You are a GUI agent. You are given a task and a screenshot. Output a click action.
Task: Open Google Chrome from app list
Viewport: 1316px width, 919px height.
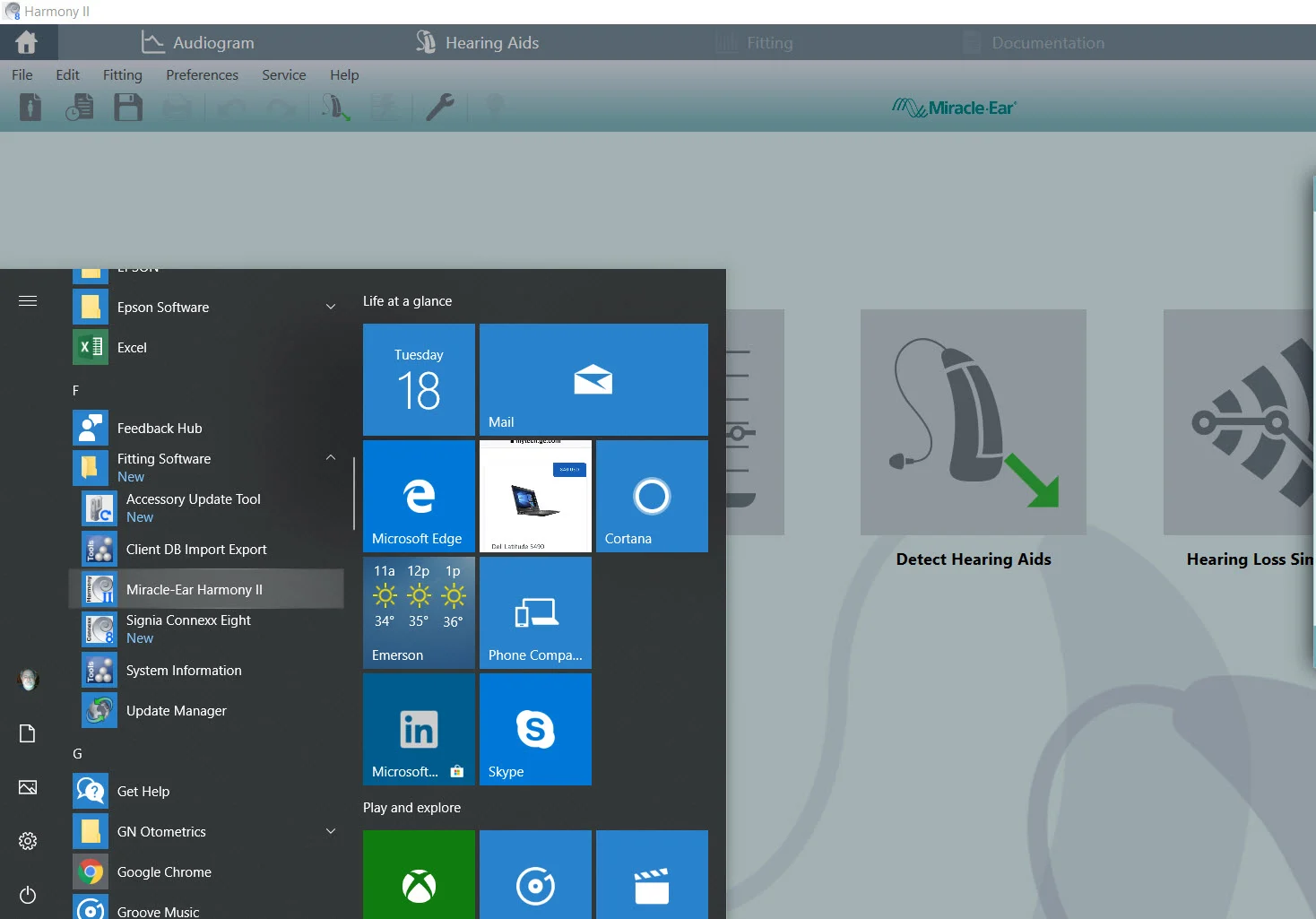click(x=206, y=871)
